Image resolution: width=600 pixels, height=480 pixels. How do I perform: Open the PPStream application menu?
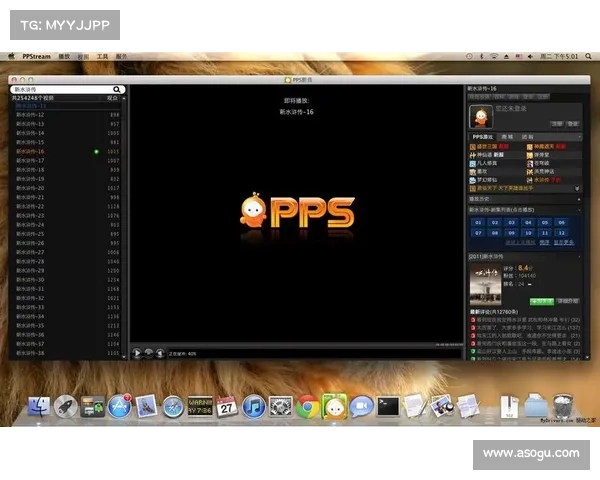[36, 56]
